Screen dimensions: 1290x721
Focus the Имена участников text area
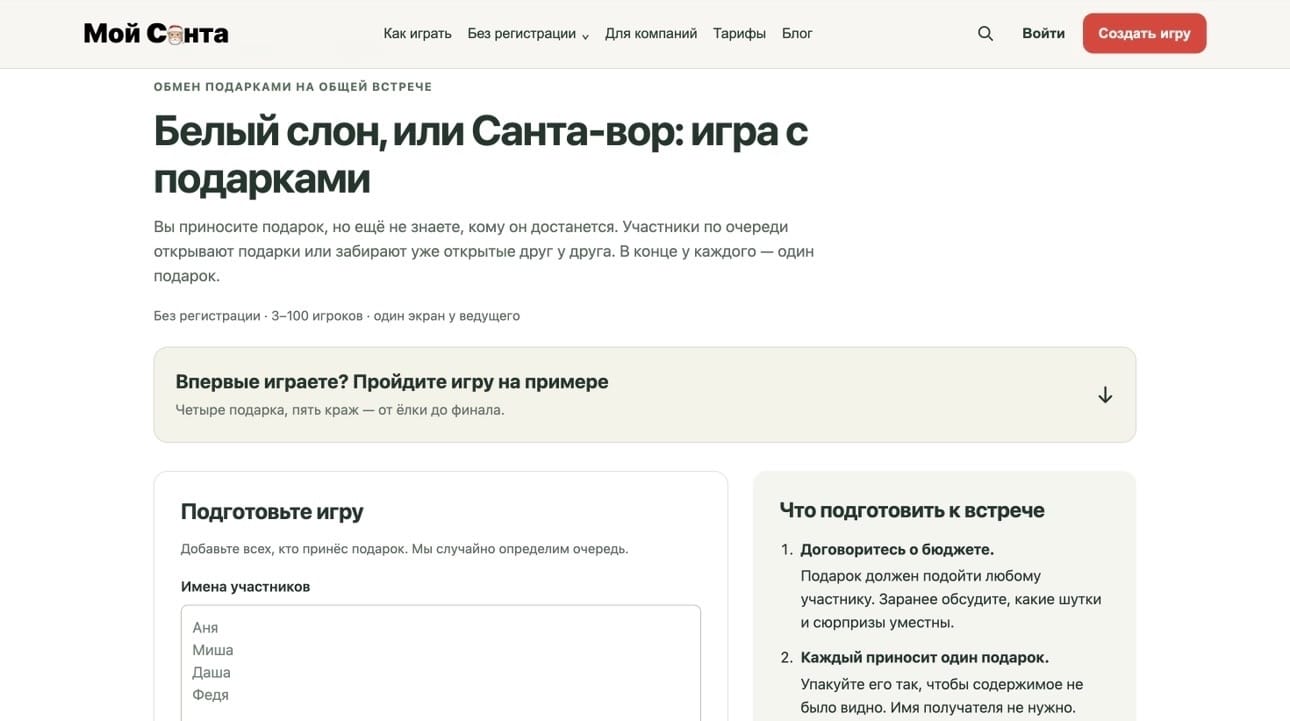[441, 662]
